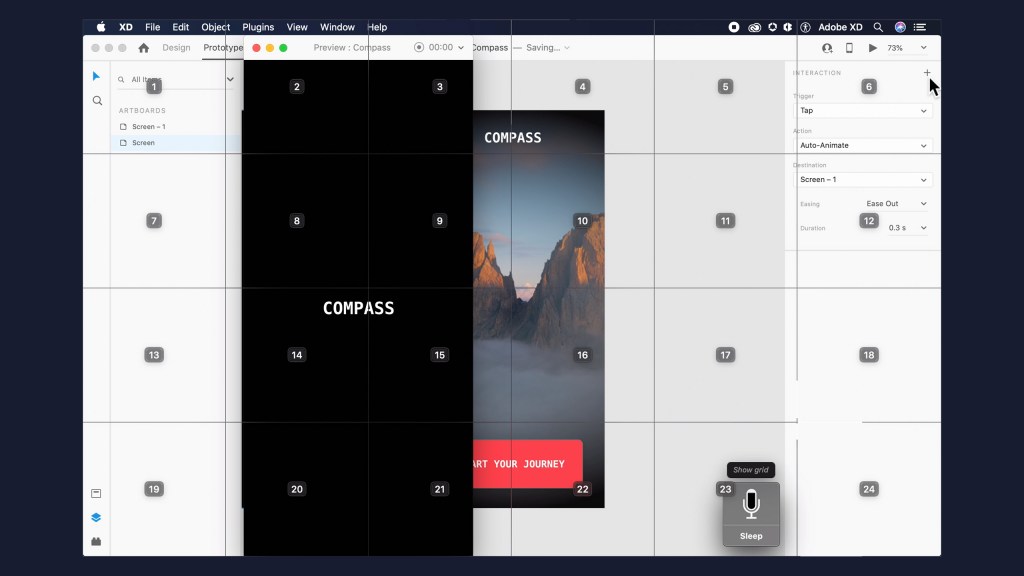
Task: Select the Screen – 1 artboard layer
Action: coord(148,127)
